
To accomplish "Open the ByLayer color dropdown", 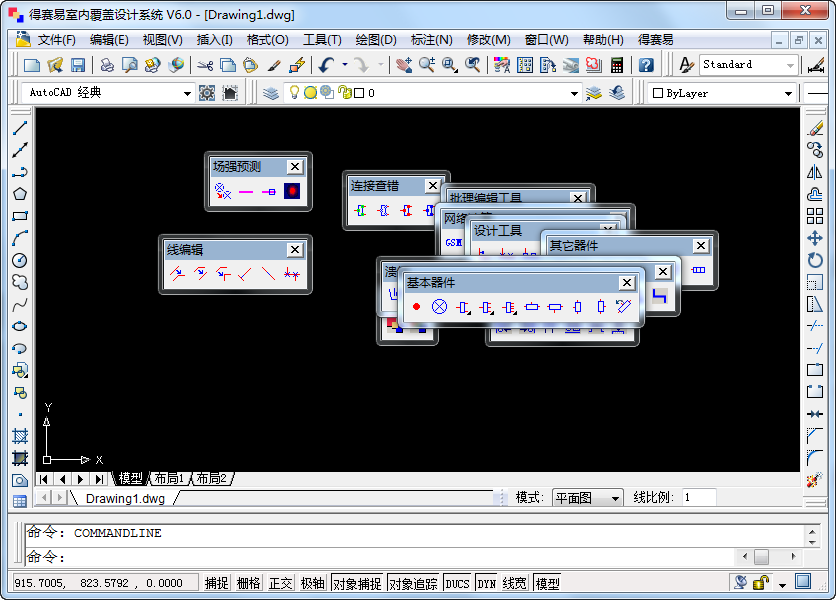I will (788, 93).
